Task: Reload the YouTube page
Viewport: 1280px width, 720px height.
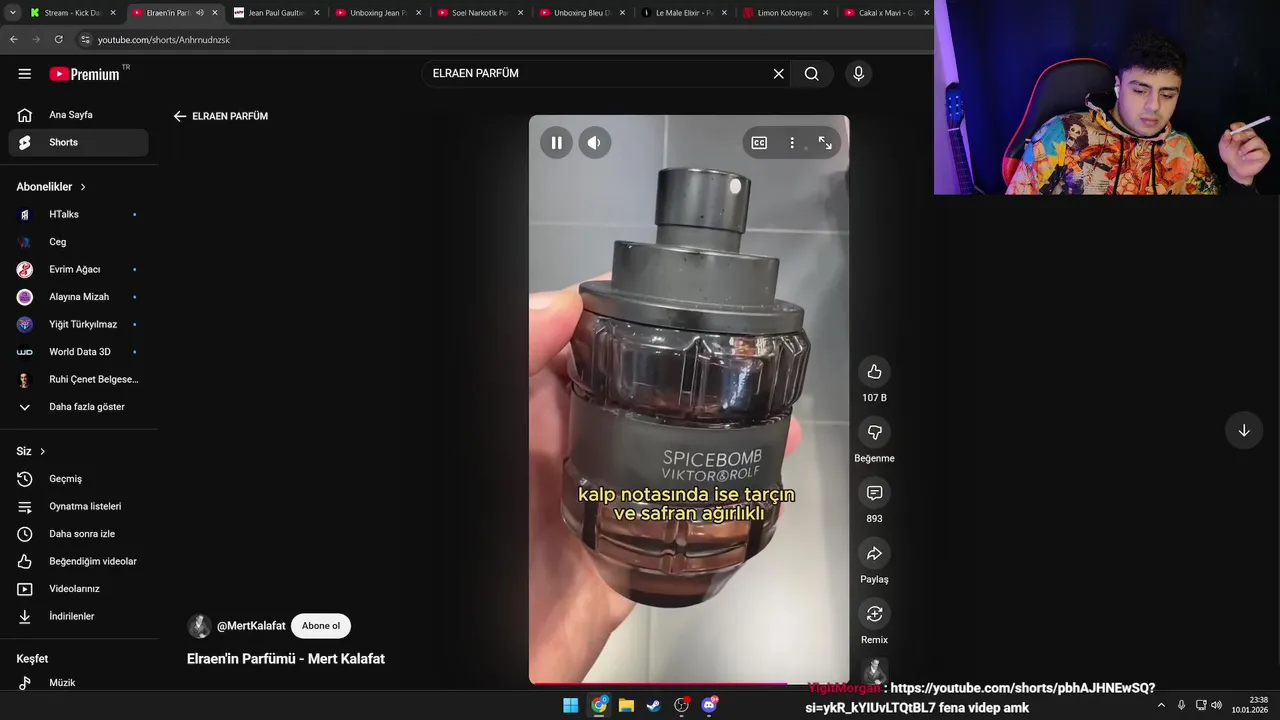Action: coord(58,39)
